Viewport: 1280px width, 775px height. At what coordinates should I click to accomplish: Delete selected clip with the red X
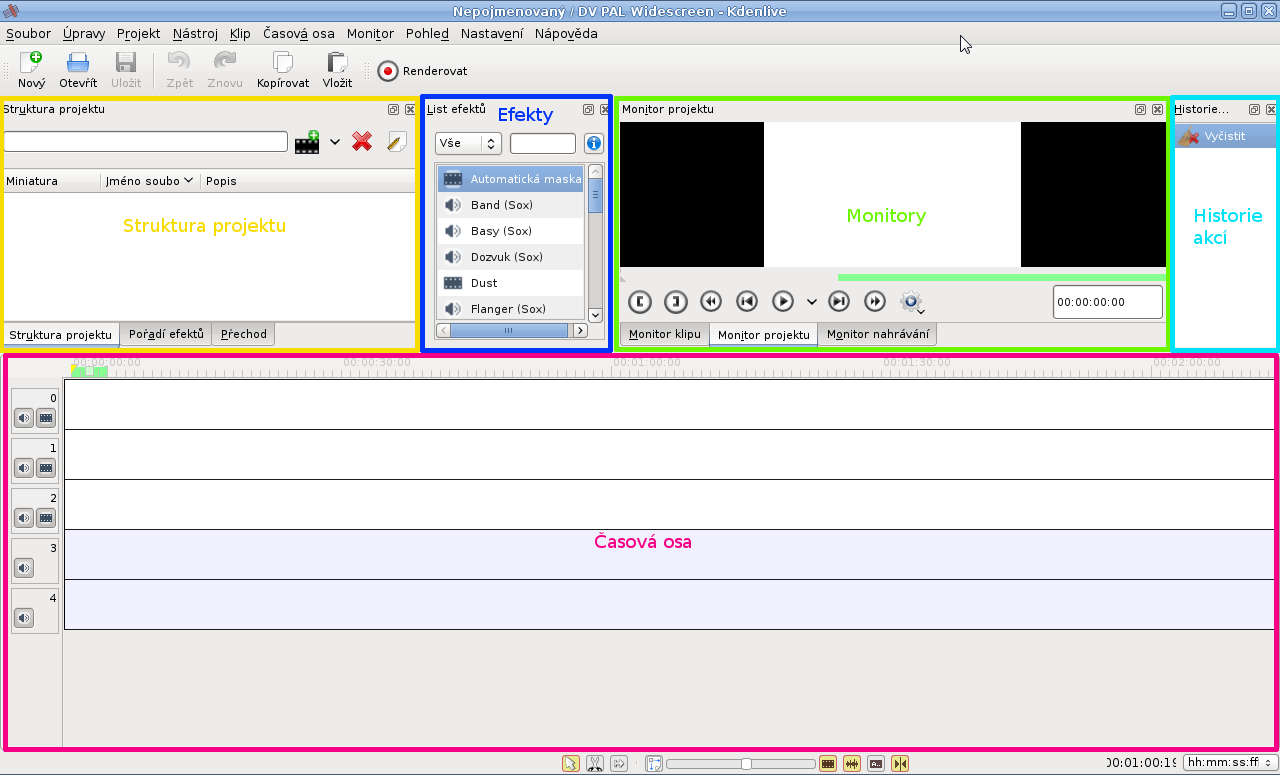(362, 142)
